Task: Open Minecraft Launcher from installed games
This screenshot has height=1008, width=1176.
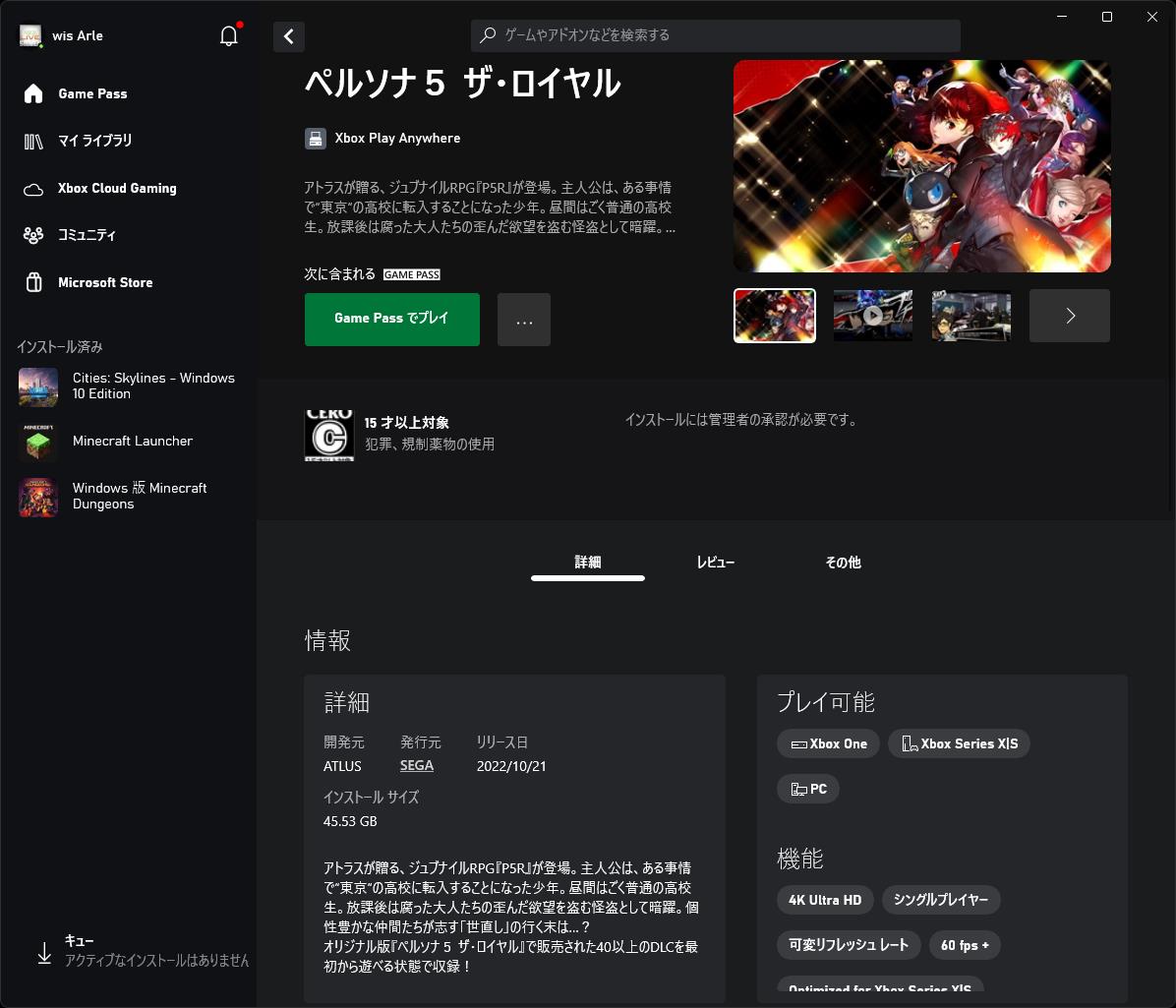Action: (x=133, y=442)
